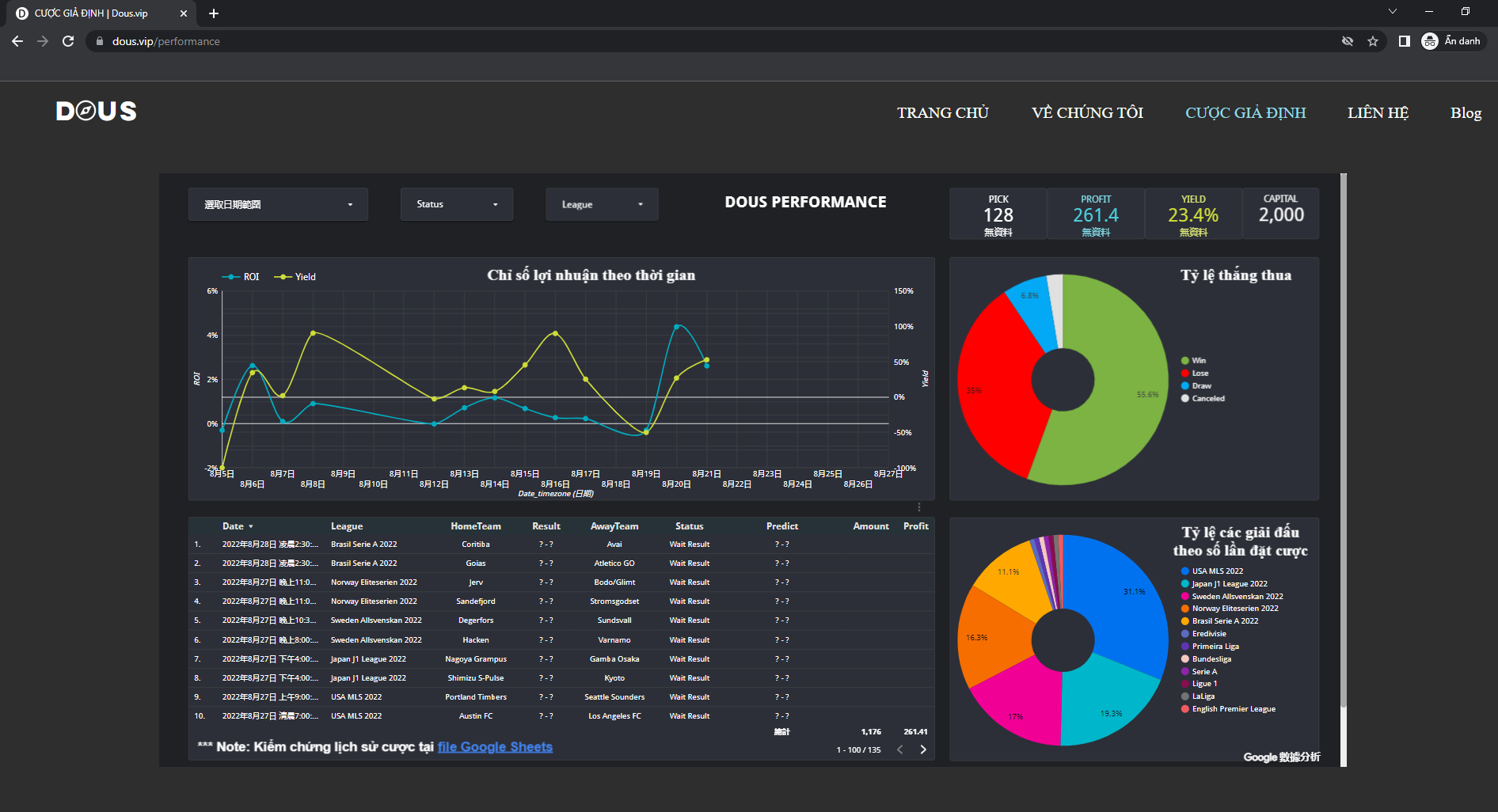Open the file Google Sheets link
The image size is (1498, 812).
pos(495,747)
